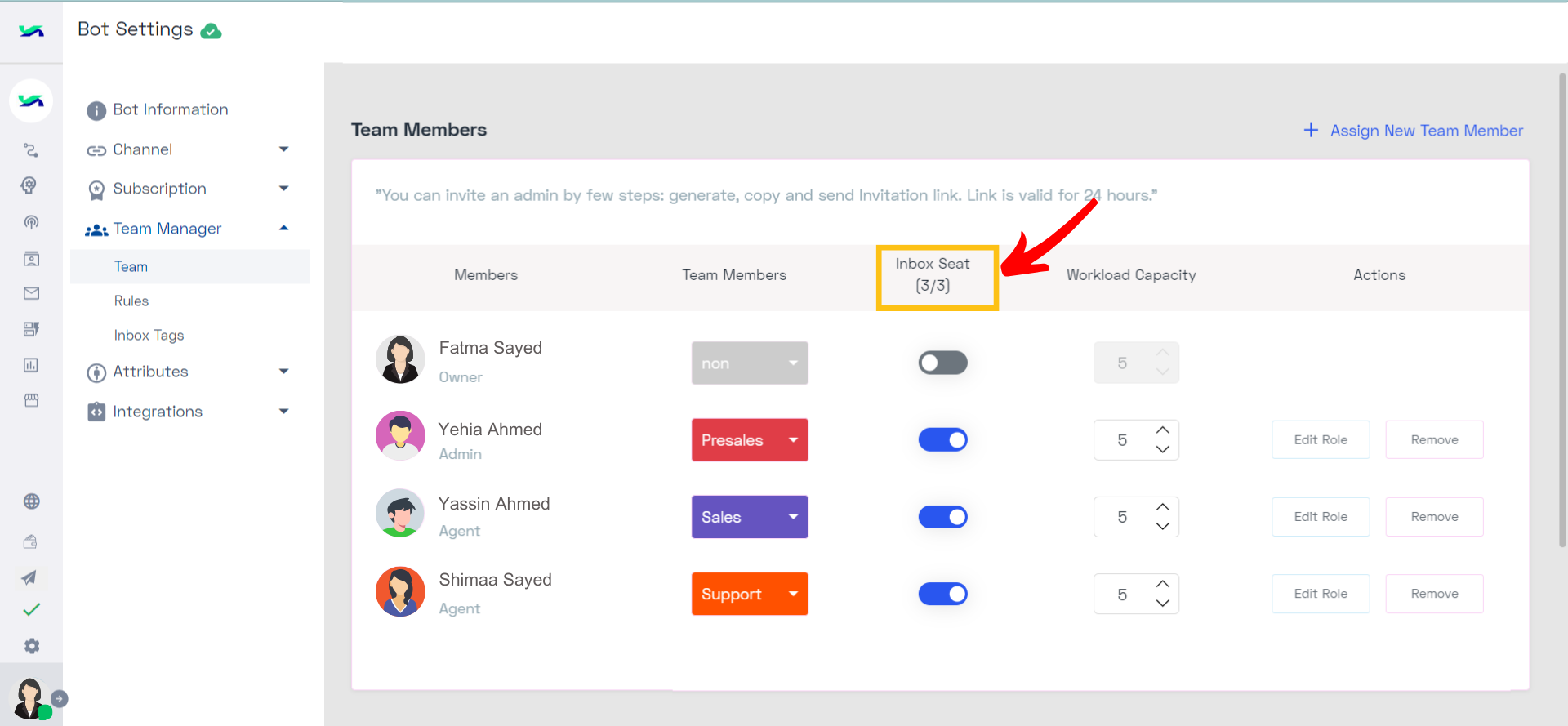Image resolution: width=1568 pixels, height=726 pixels.
Task: Disable inbox seat for Yehia Ahmed
Action: (x=943, y=440)
